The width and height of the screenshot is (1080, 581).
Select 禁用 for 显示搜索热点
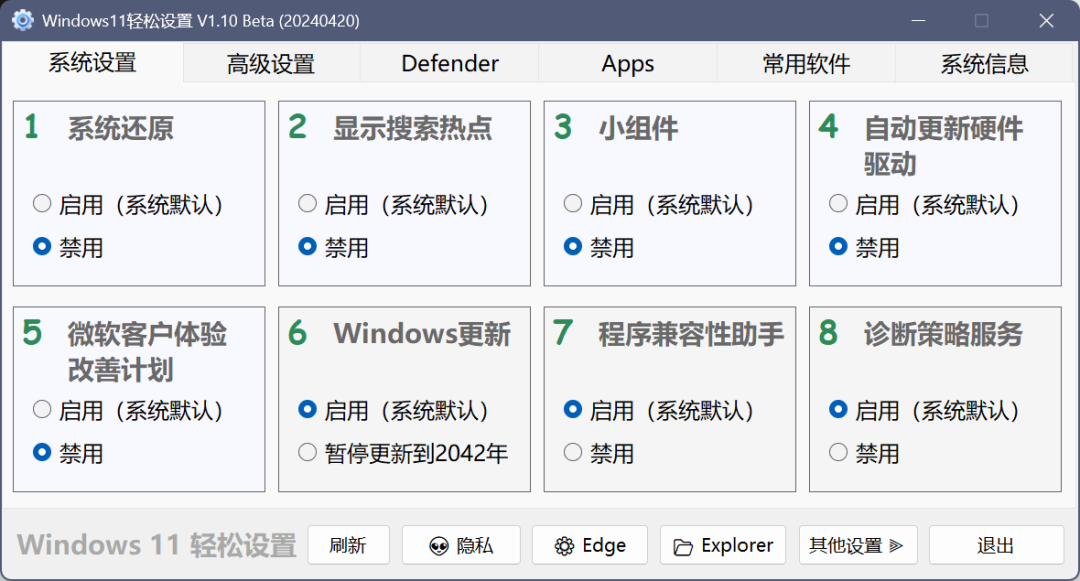[x=308, y=247]
